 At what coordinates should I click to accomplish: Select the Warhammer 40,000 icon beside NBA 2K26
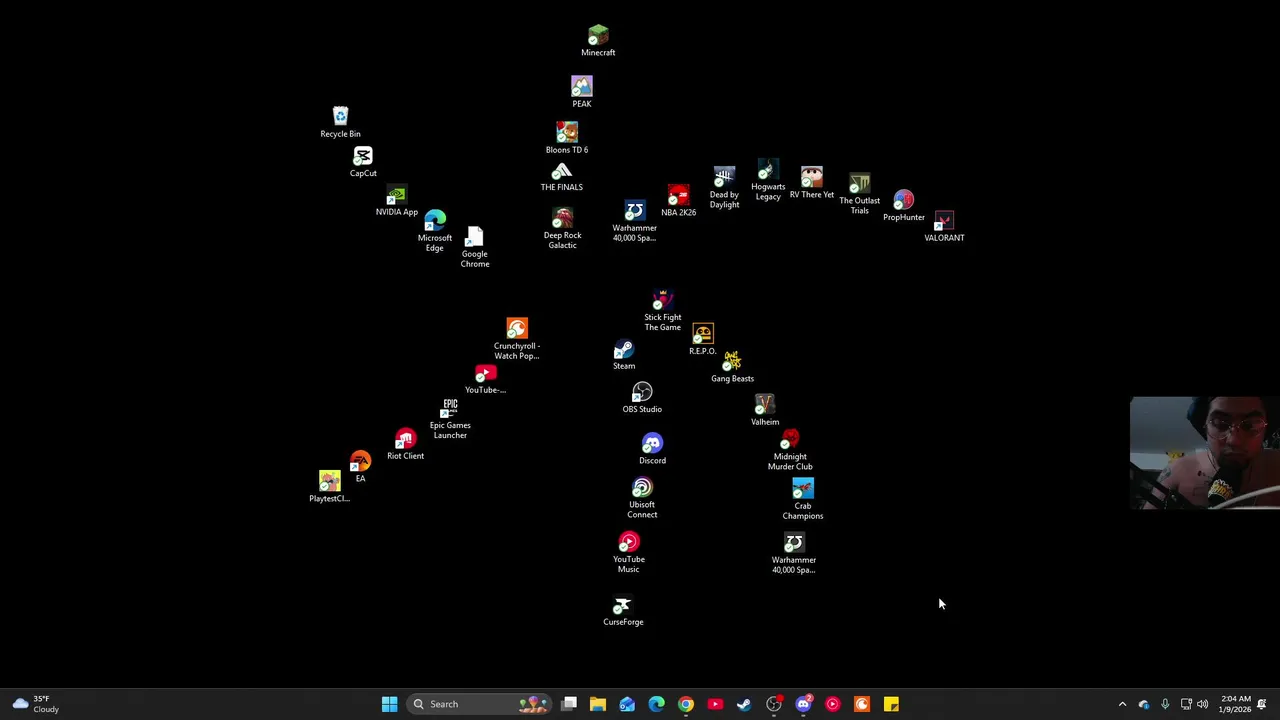point(635,222)
